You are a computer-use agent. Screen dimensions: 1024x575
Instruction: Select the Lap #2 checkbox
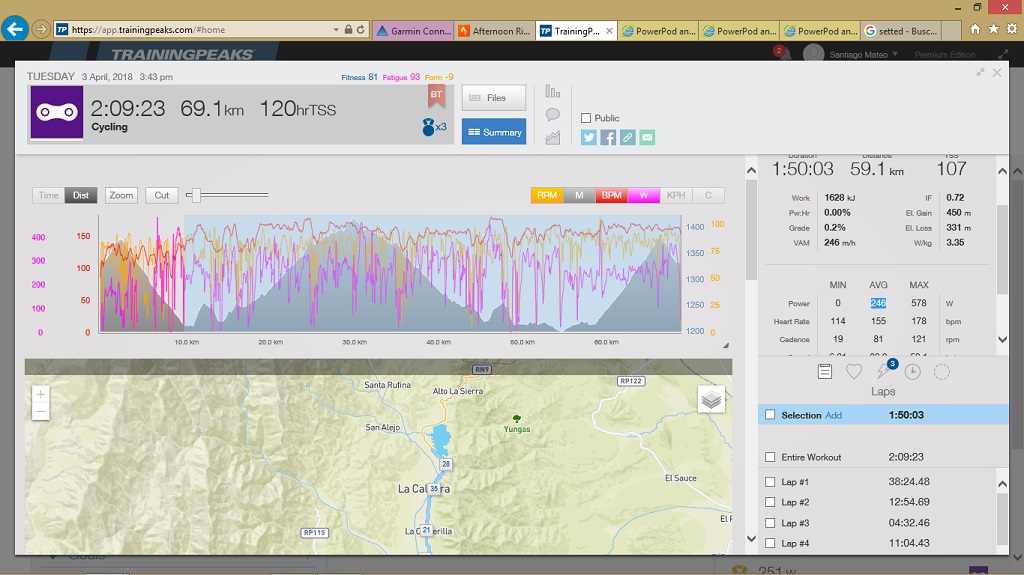[x=770, y=502]
